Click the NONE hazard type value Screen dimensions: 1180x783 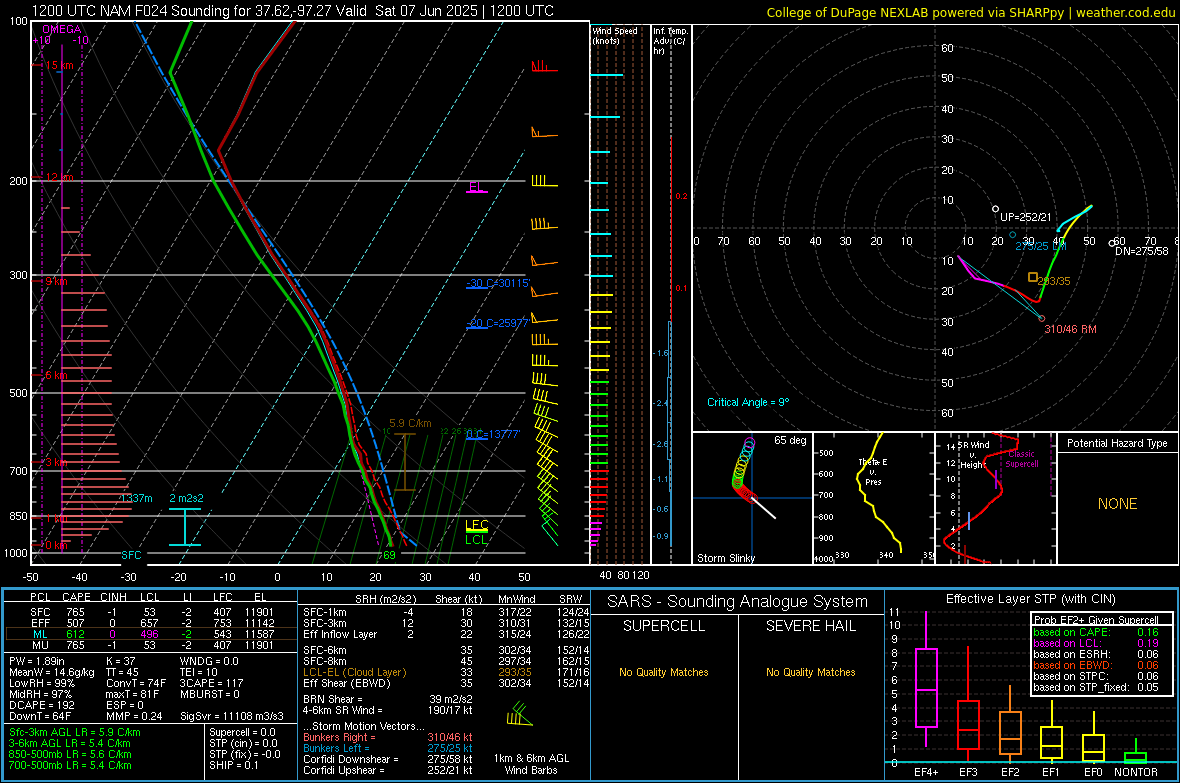(x=1118, y=504)
